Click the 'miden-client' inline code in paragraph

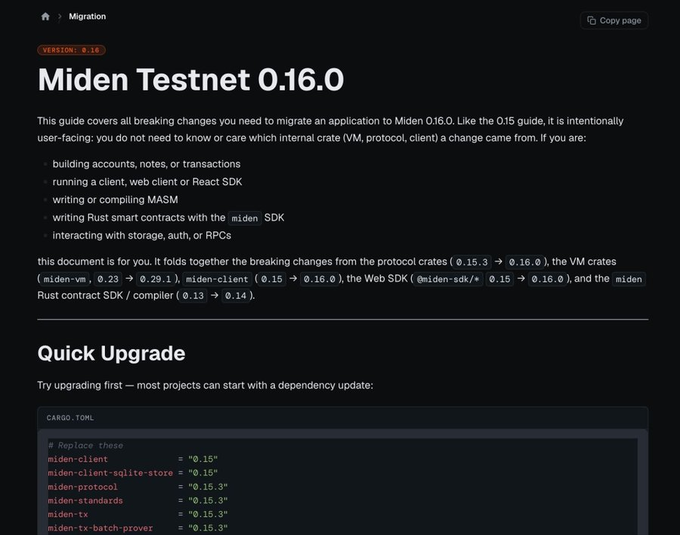[x=217, y=279]
